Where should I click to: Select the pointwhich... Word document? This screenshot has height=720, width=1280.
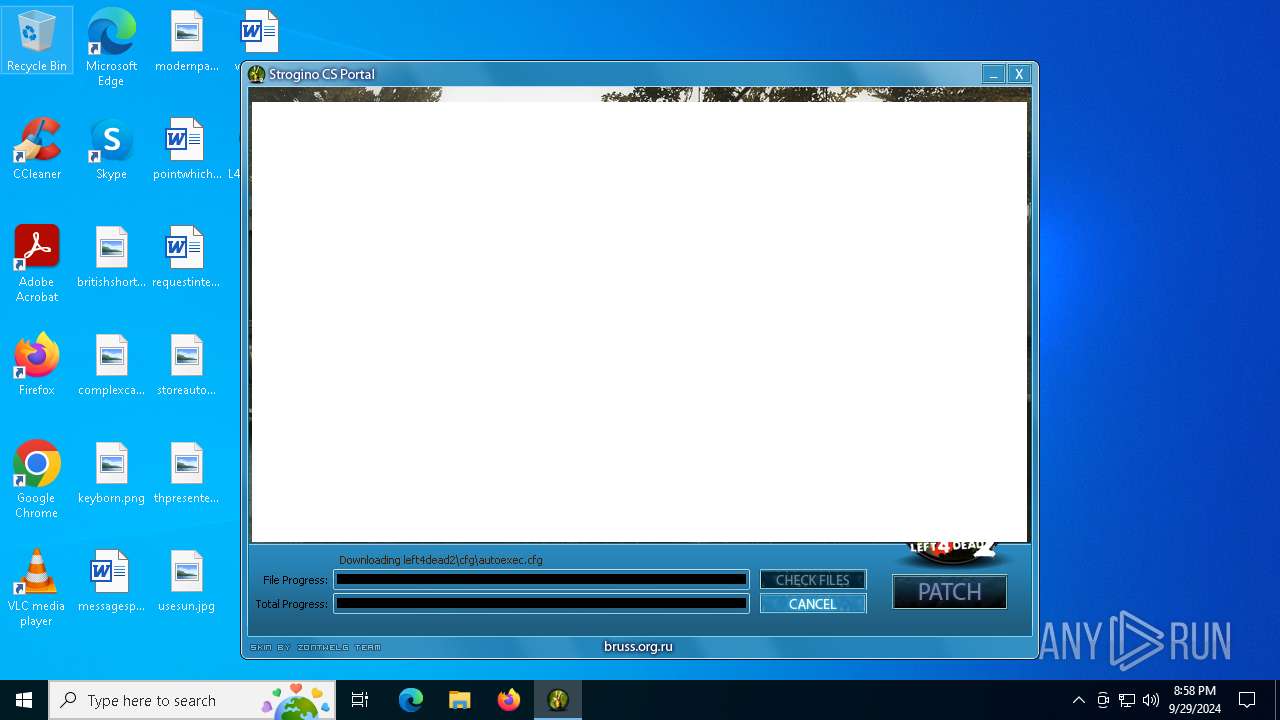tap(187, 149)
